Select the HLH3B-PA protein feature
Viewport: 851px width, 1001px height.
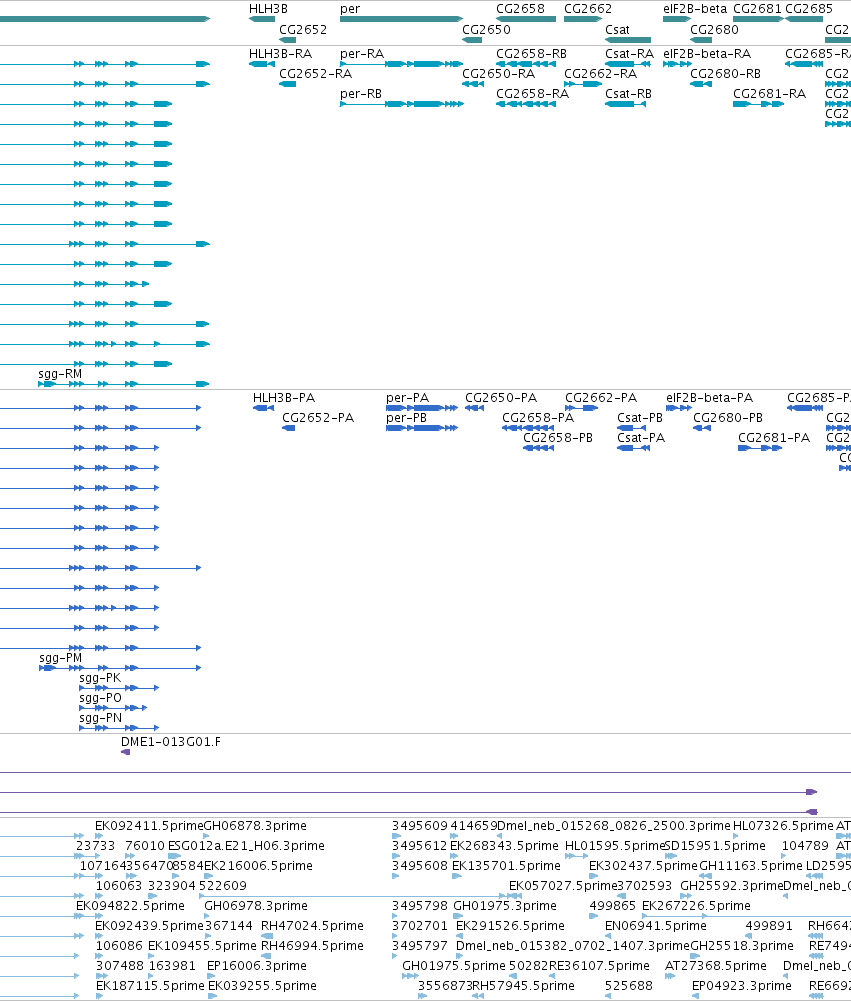264,408
